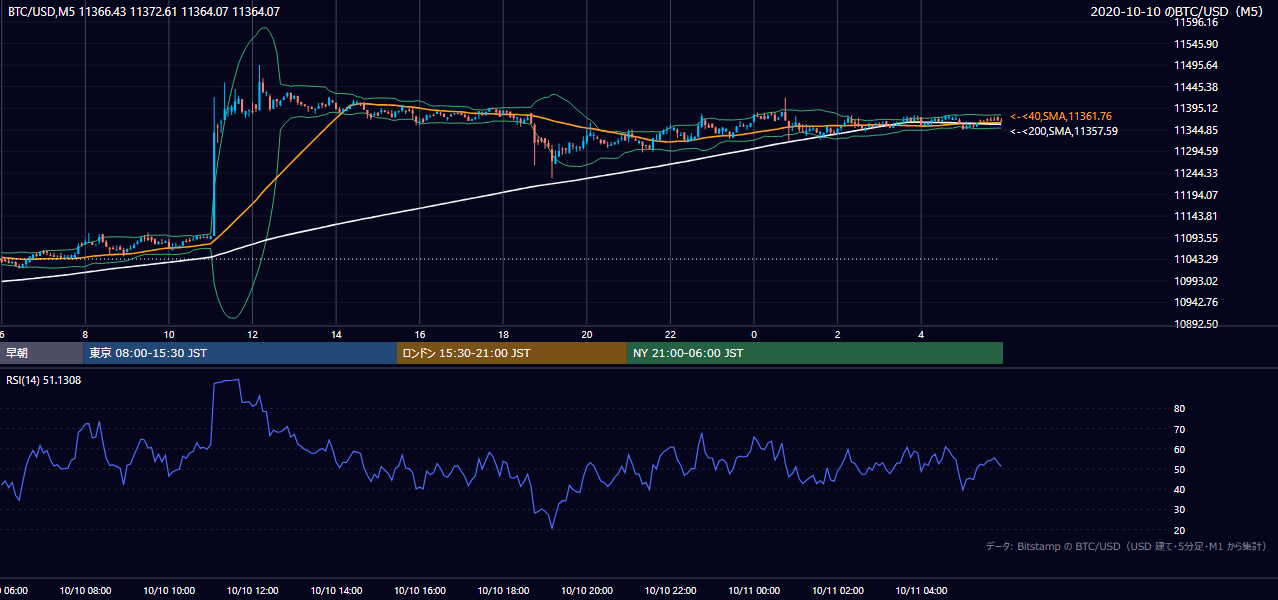Click the 10/10 22:00 date label
The height and width of the screenshot is (600, 1278).
tap(670, 591)
